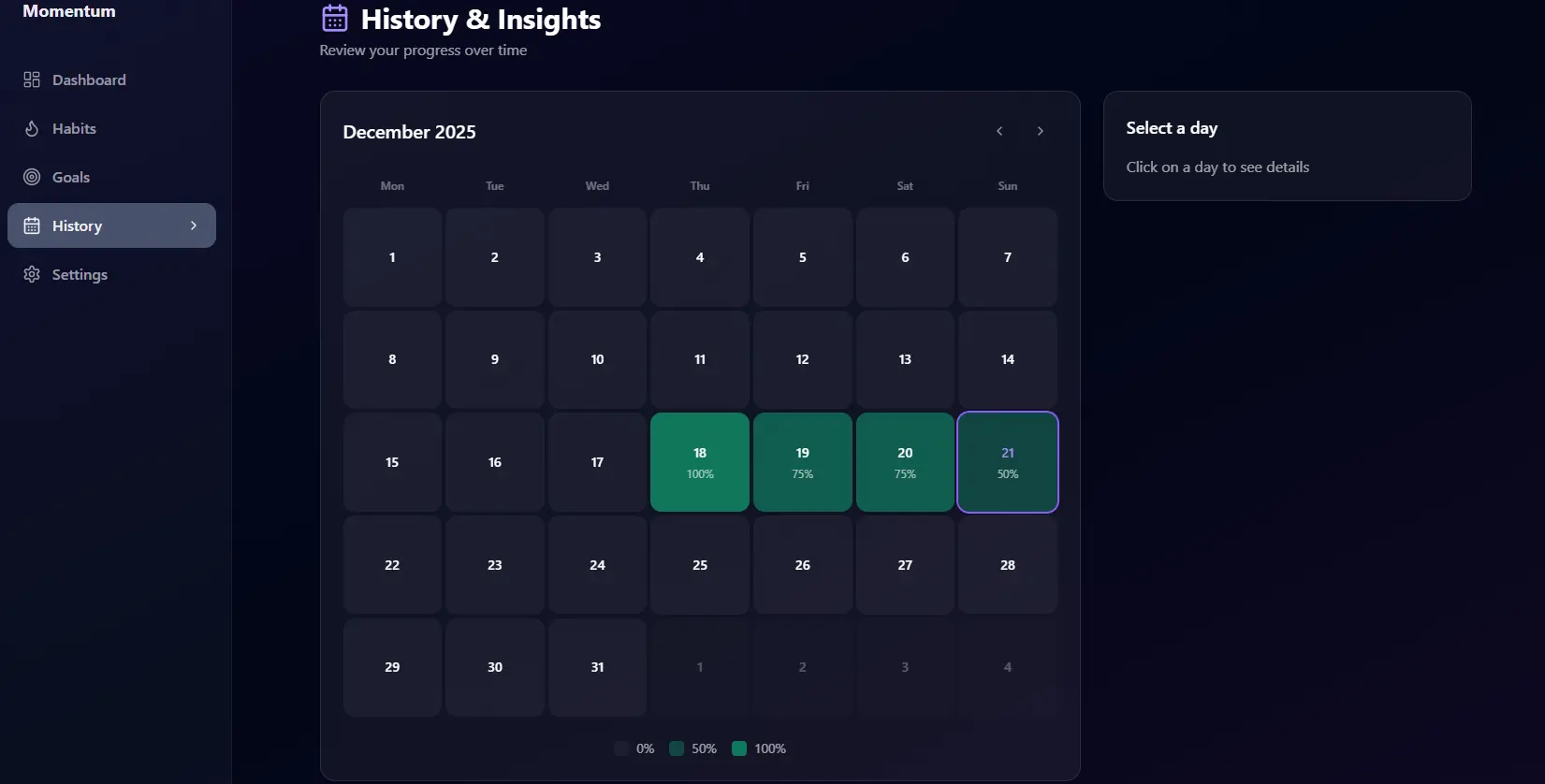Click the 0% legend color swatch
Image resolution: width=1545 pixels, height=784 pixels.
(621, 748)
